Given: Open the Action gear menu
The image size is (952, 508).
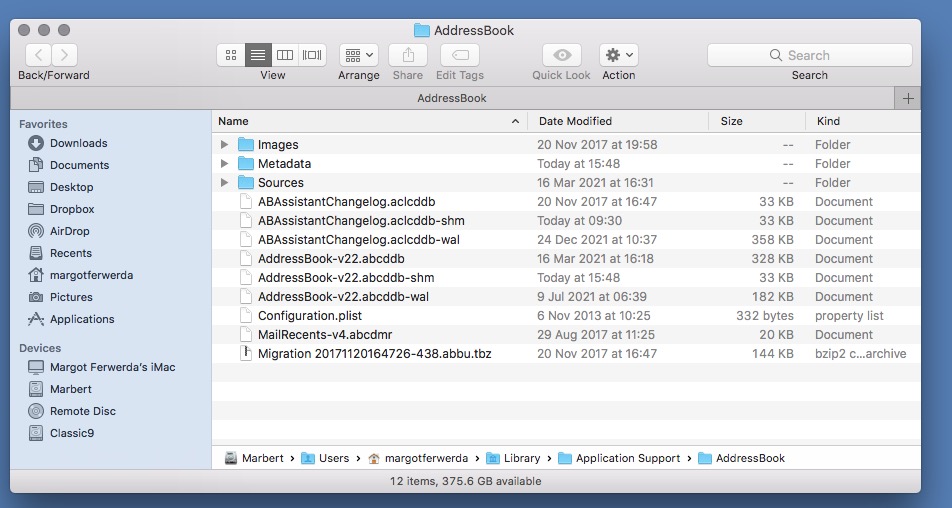Looking at the screenshot, I should [619, 55].
